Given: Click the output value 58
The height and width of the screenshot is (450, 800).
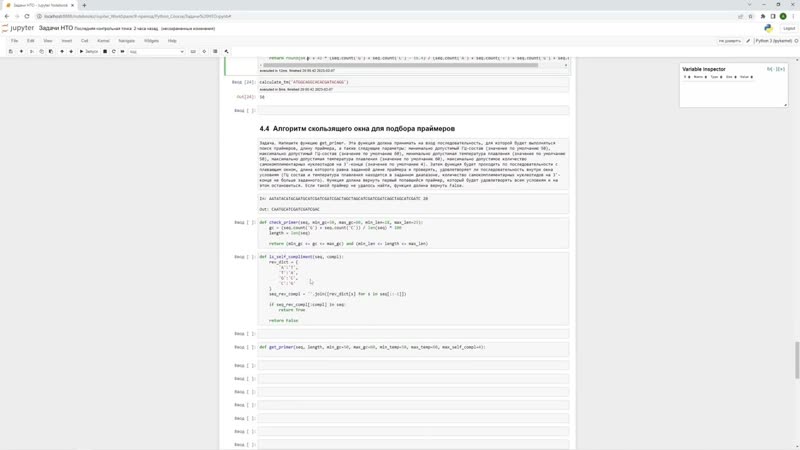Looking at the screenshot, I should pos(262,97).
